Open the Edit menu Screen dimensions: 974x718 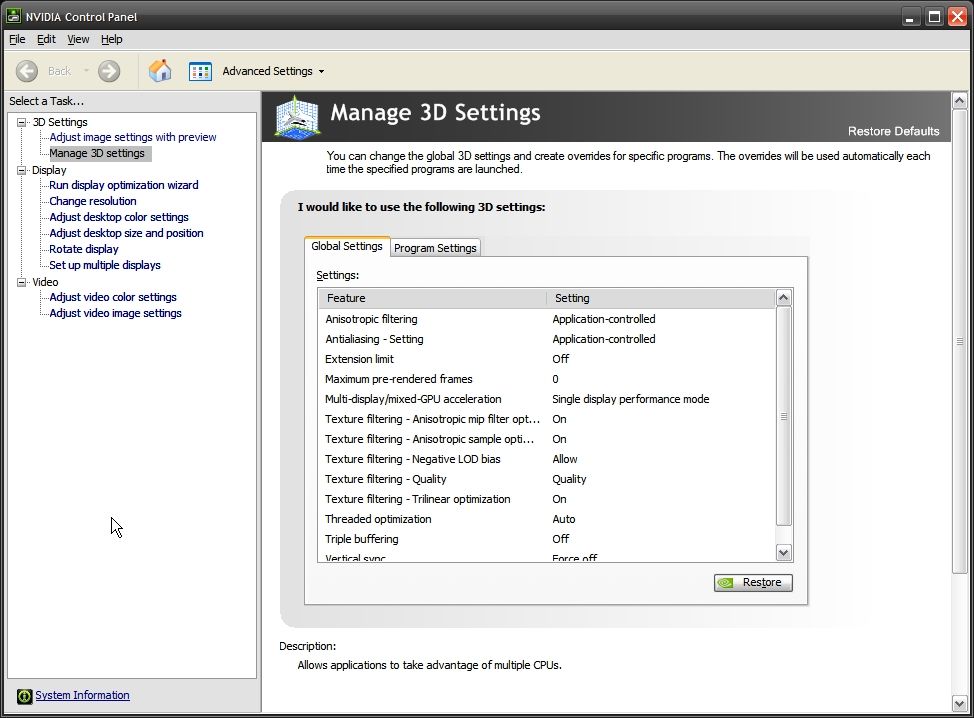pyautogui.click(x=46, y=39)
